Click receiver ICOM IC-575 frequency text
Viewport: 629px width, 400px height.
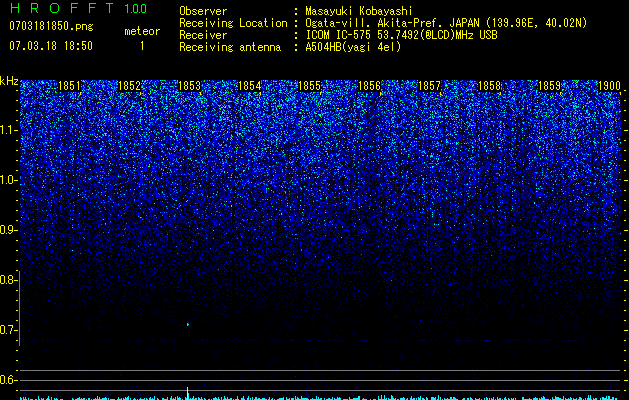coord(402,35)
